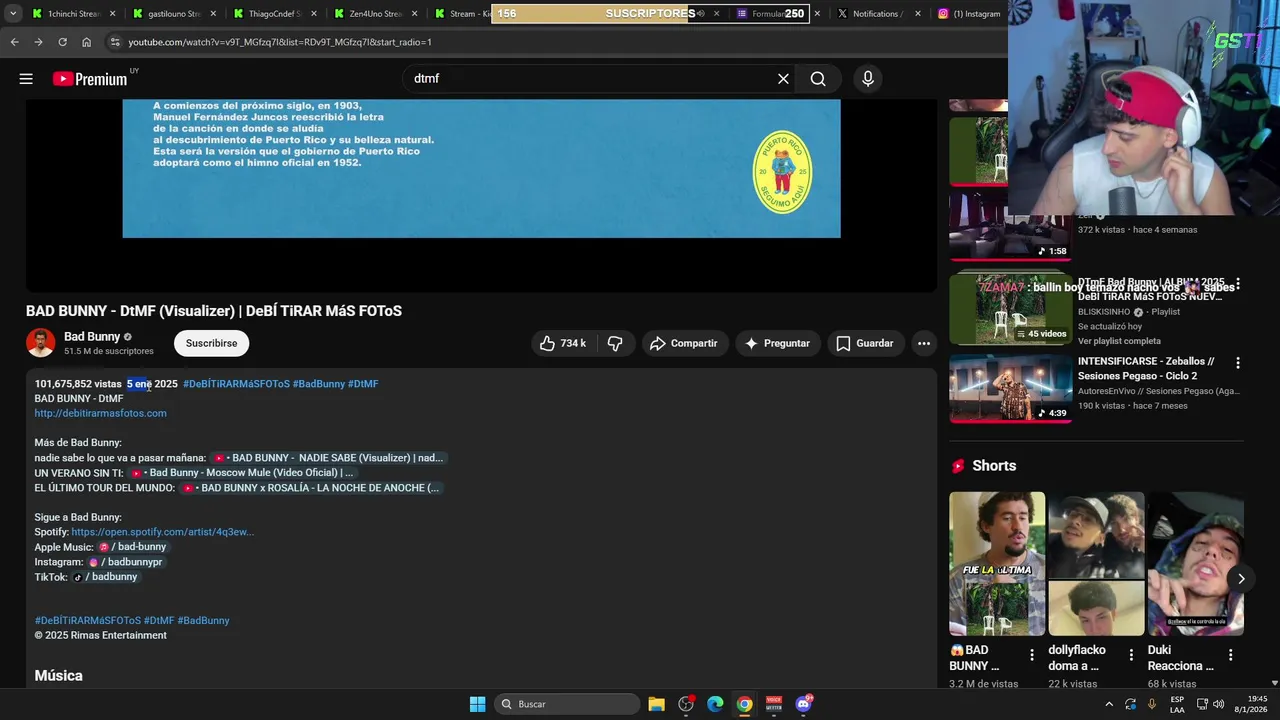Open the Spotify artist link
The width and height of the screenshot is (1280, 720).
point(163,532)
